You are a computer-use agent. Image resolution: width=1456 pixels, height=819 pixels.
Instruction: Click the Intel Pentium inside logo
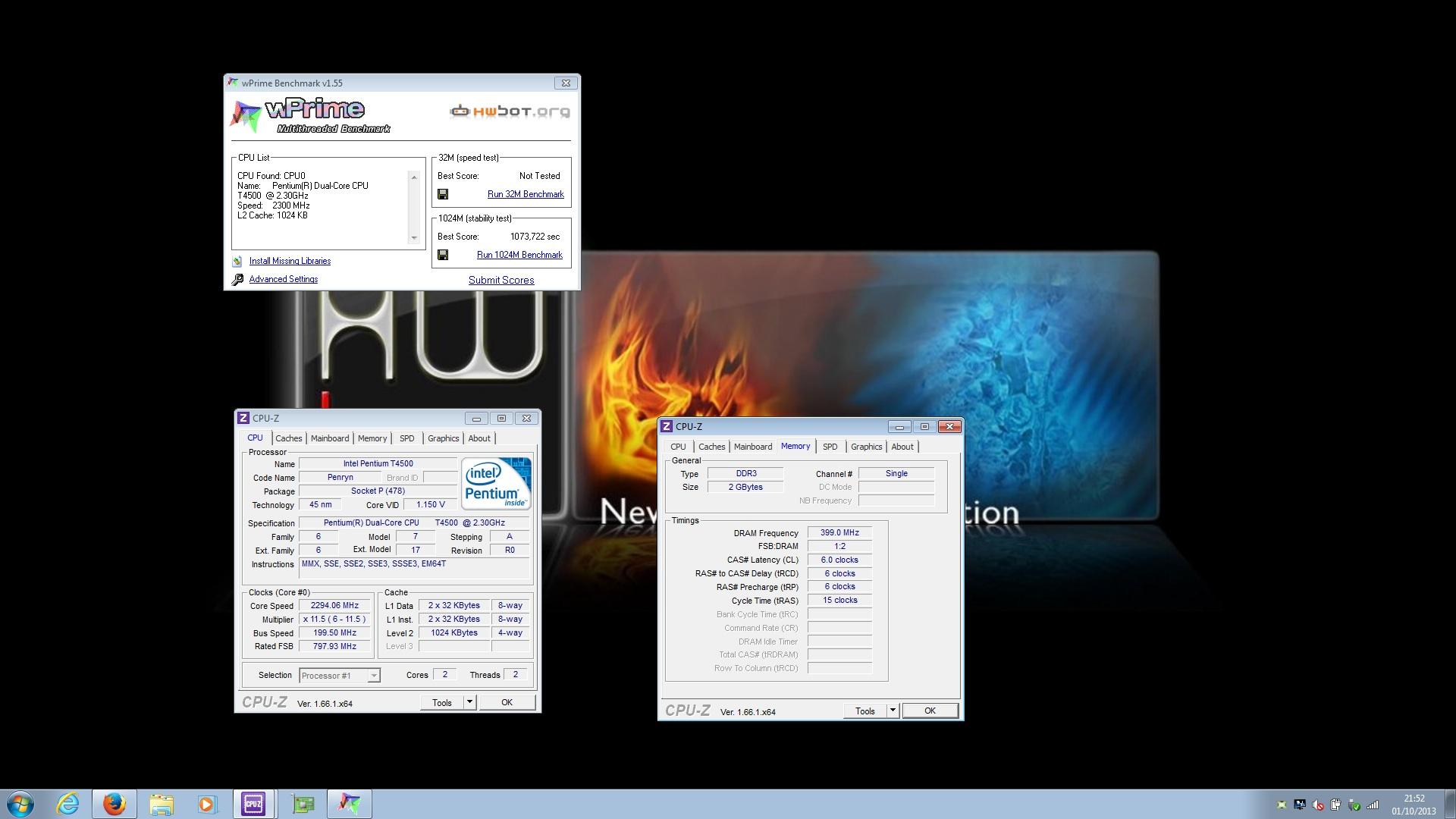point(496,483)
